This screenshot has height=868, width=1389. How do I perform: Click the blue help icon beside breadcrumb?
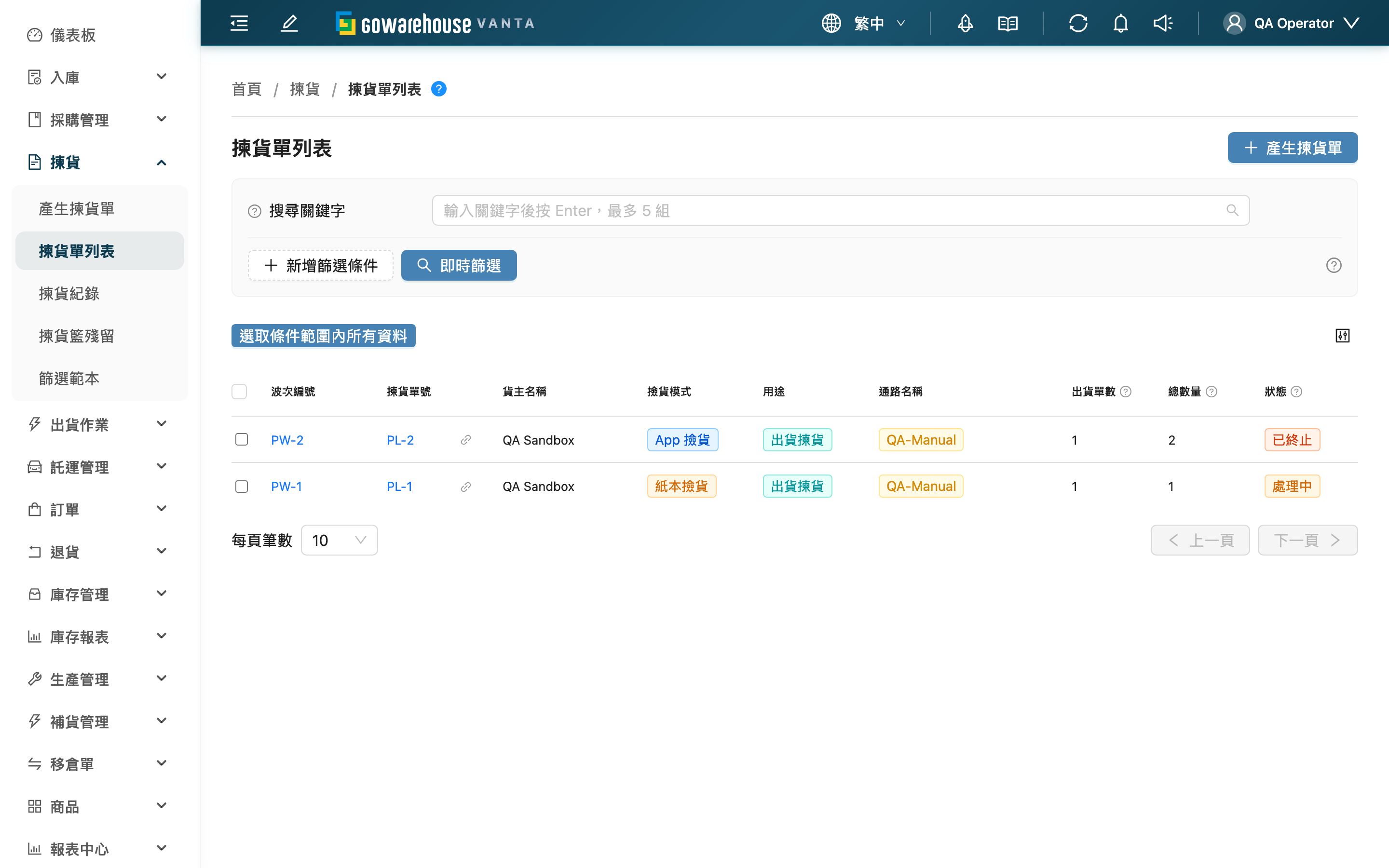(x=438, y=89)
